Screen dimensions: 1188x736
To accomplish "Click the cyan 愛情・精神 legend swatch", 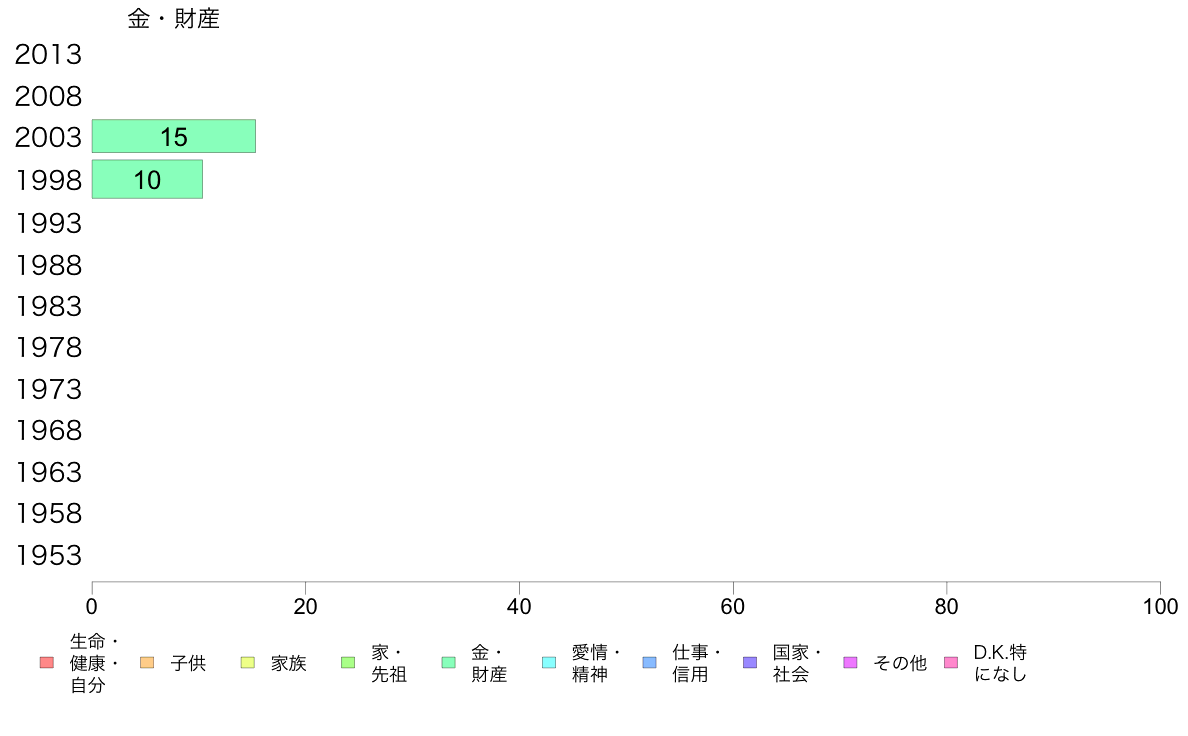I will tap(549, 663).
